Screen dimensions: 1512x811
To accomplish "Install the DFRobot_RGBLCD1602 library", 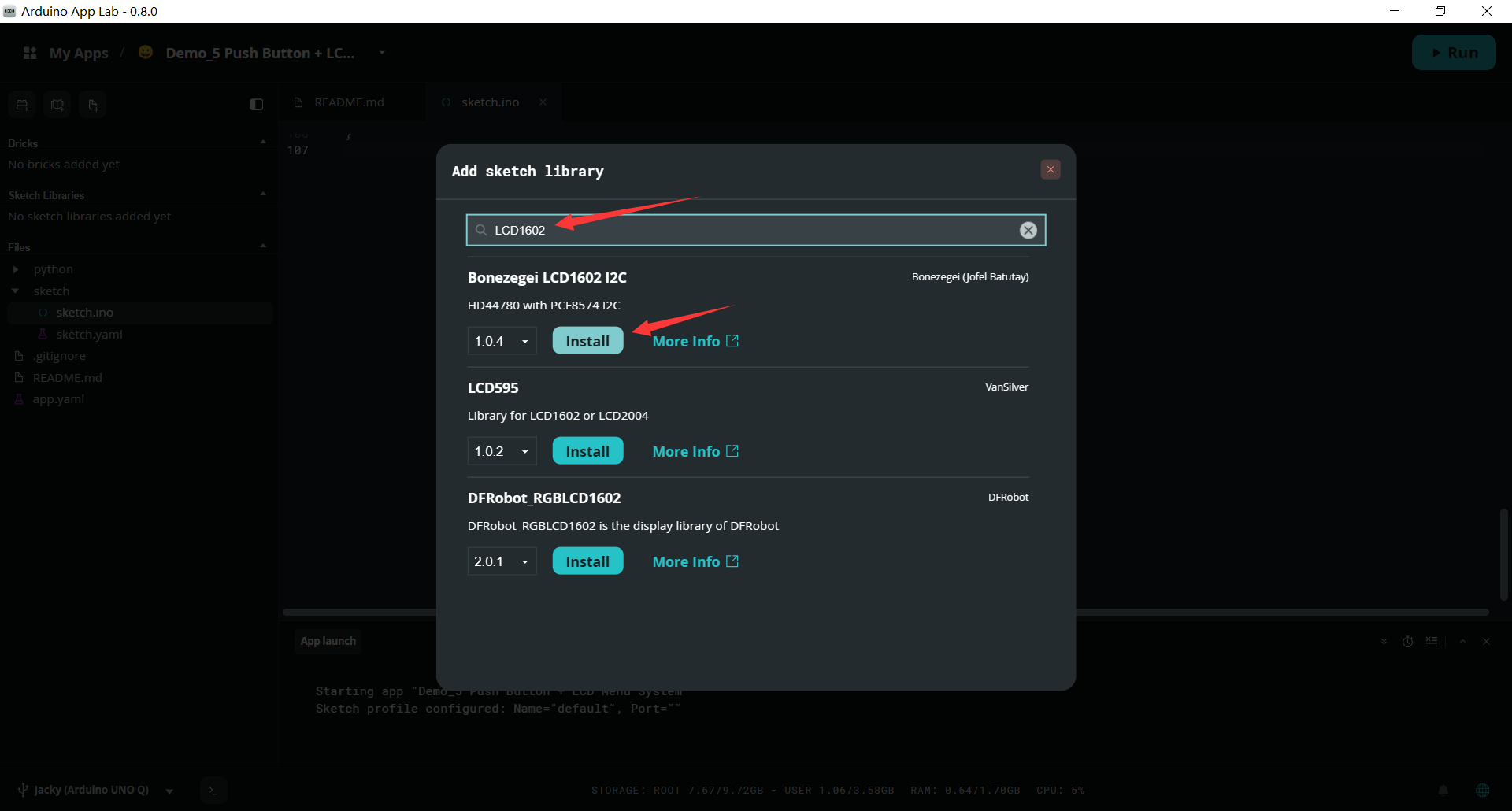I will [x=587, y=561].
